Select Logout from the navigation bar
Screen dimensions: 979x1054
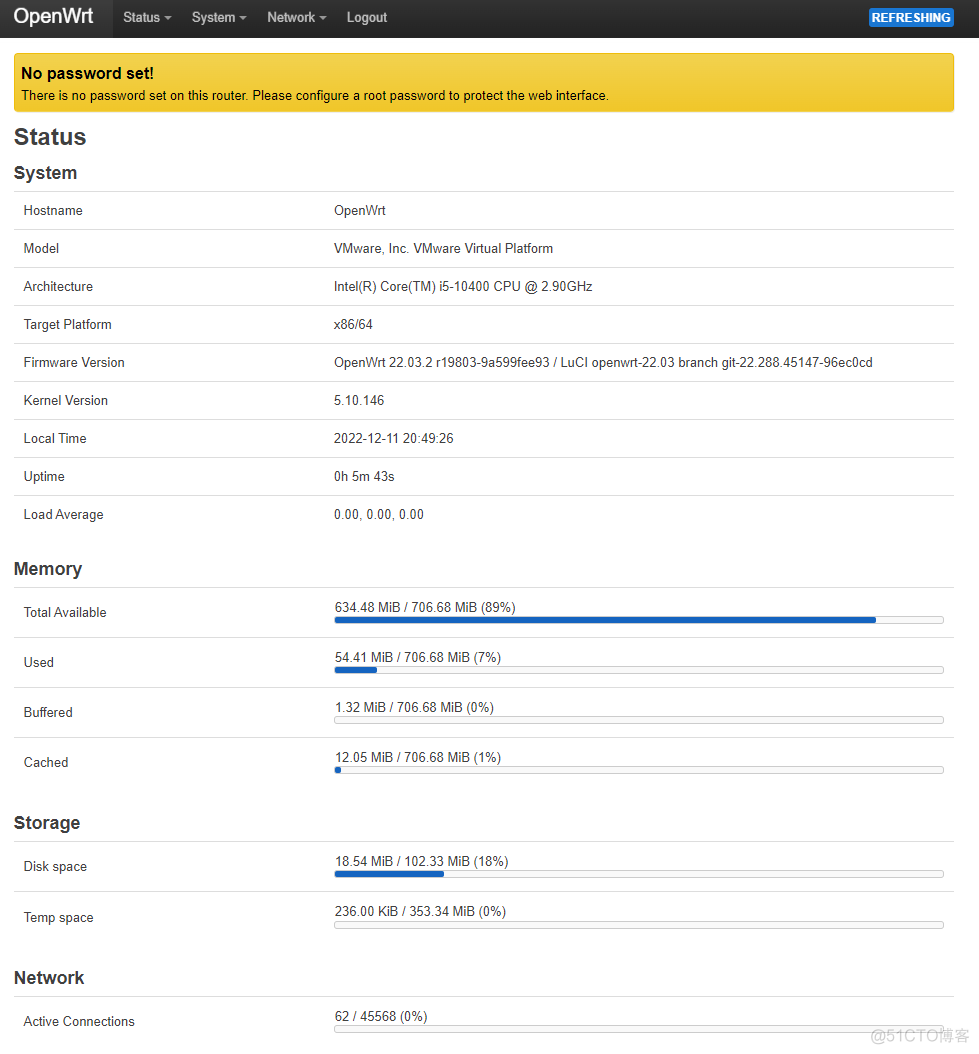pyautogui.click(x=366, y=17)
